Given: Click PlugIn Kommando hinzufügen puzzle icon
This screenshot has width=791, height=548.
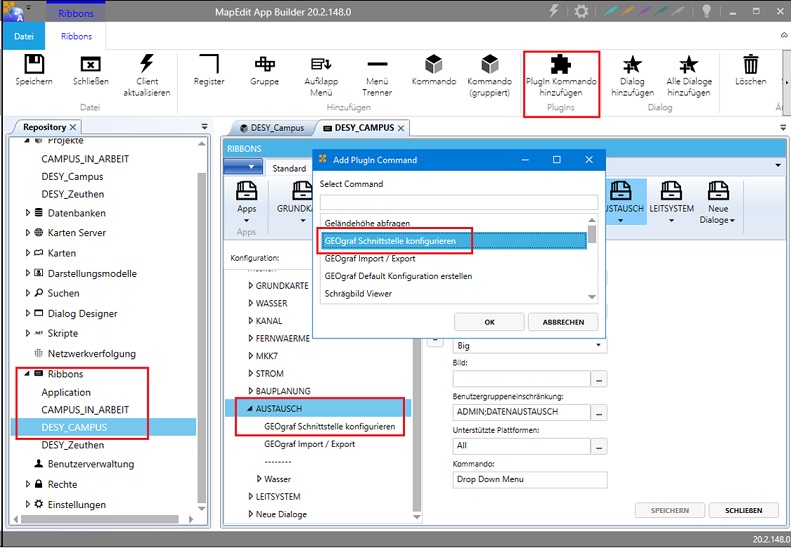Looking at the screenshot, I should (561, 65).
